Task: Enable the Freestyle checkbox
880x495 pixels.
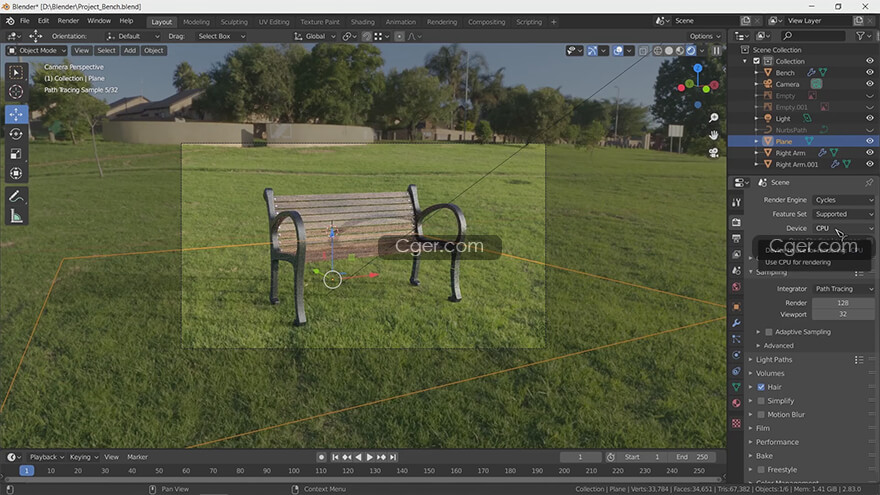Action: [x=761, y=470]
